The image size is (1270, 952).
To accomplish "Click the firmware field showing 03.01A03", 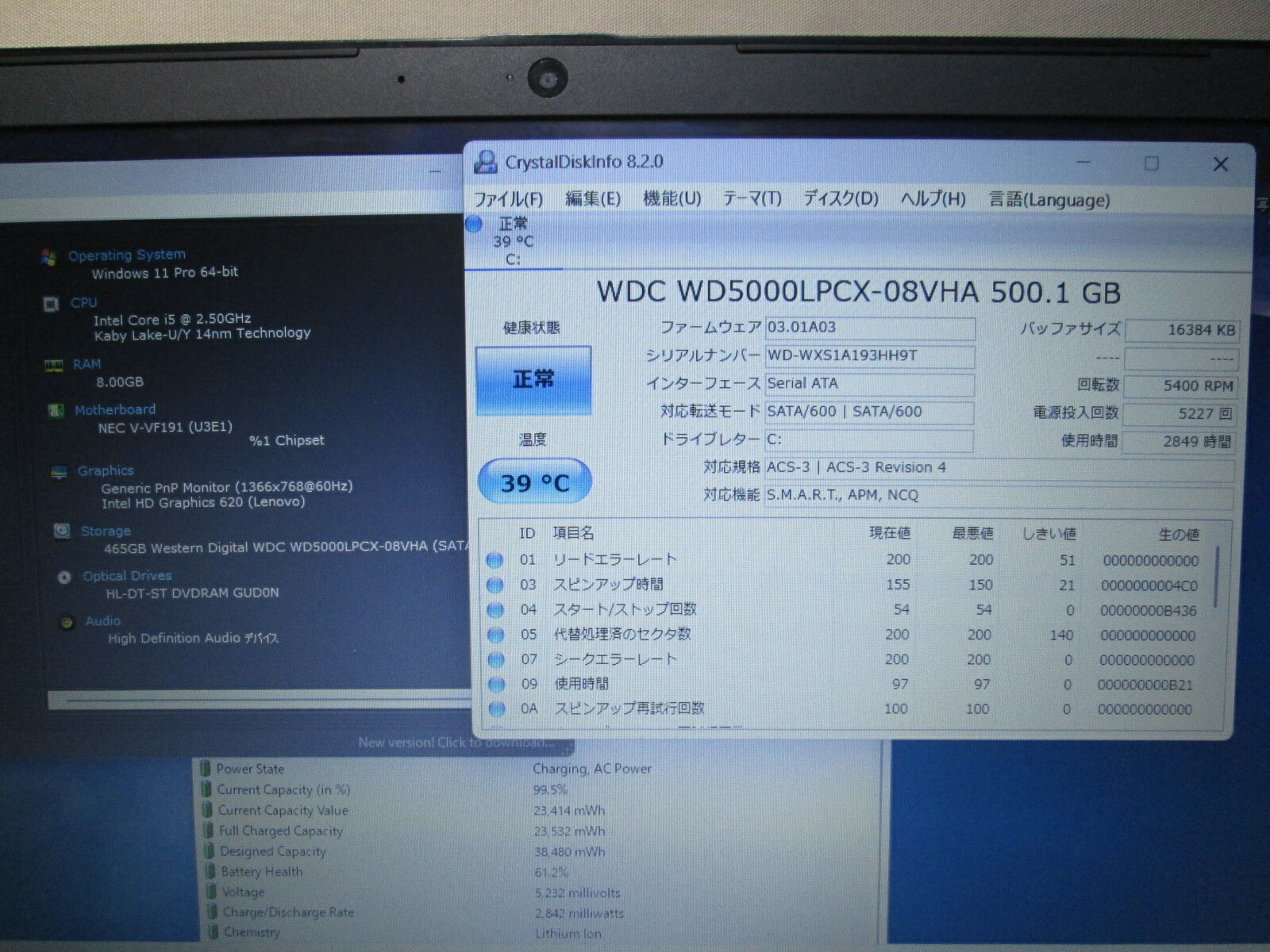I will (870, 328).
